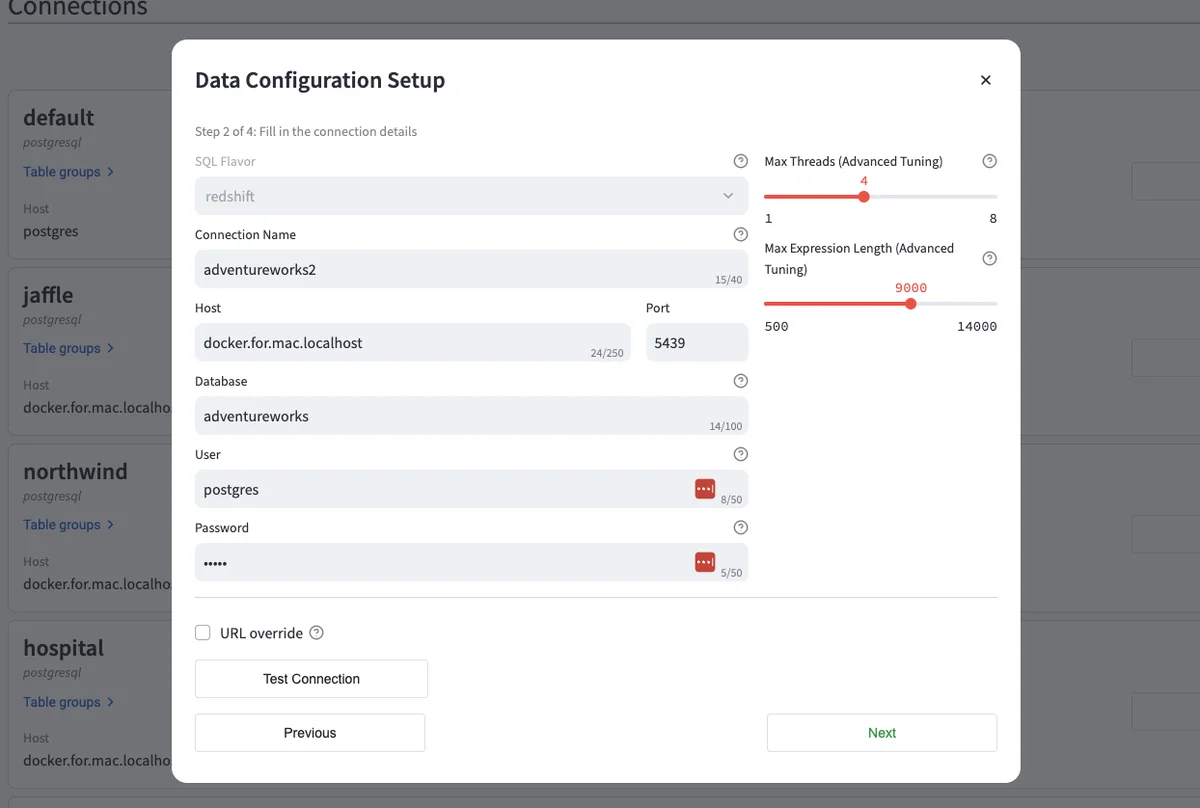Click password manager icon in Password field
The width and height of the screenshot is (1200, 808).
pos(705,562)
